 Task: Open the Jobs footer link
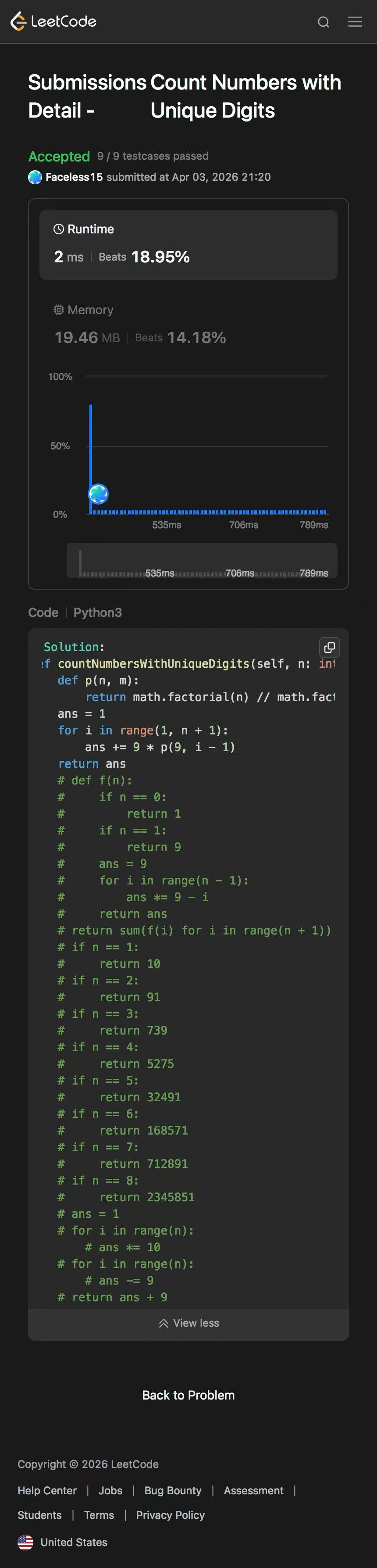click(110, 1490)
